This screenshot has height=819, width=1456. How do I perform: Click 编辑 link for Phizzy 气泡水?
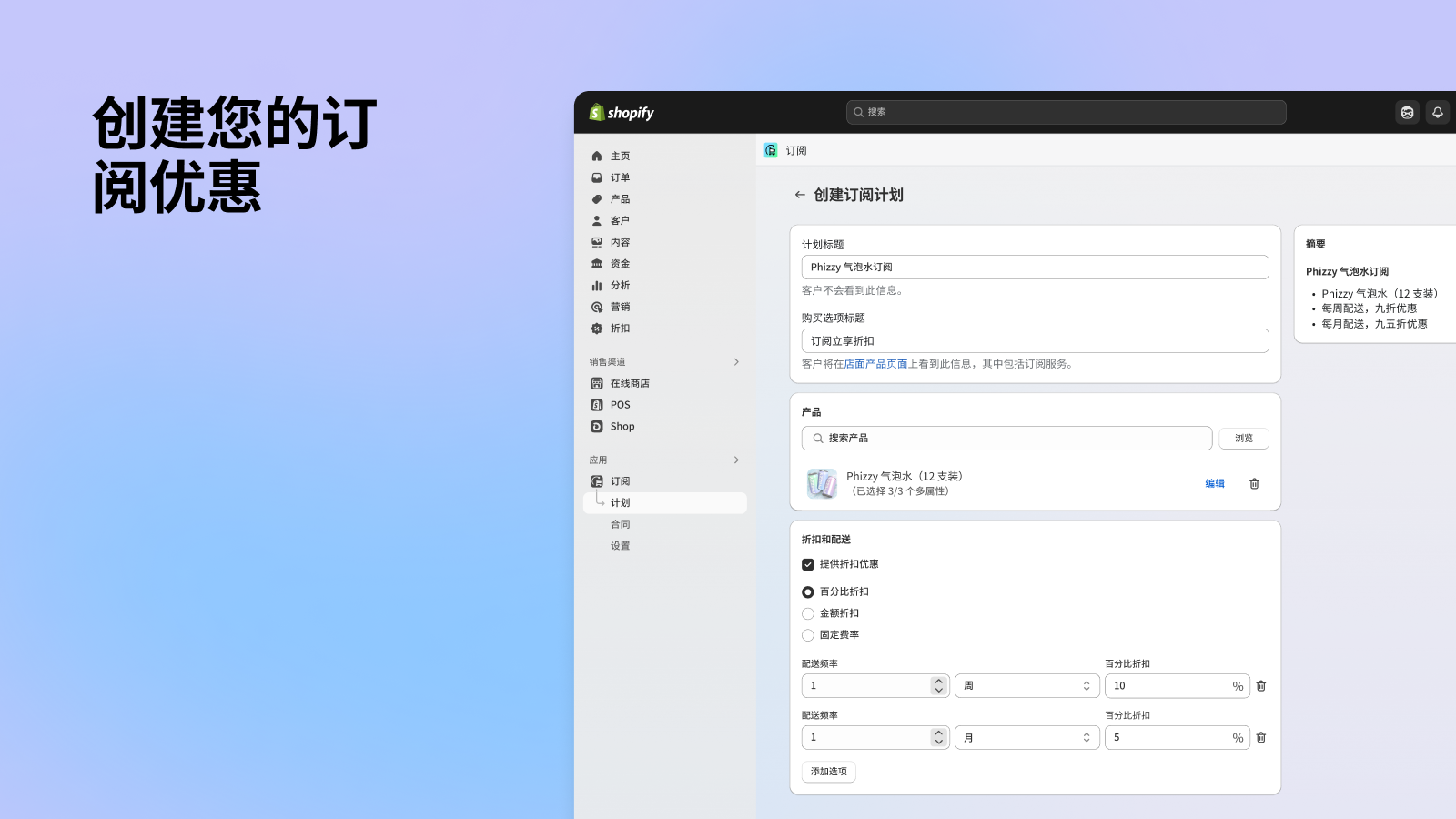click(1215, 484)
